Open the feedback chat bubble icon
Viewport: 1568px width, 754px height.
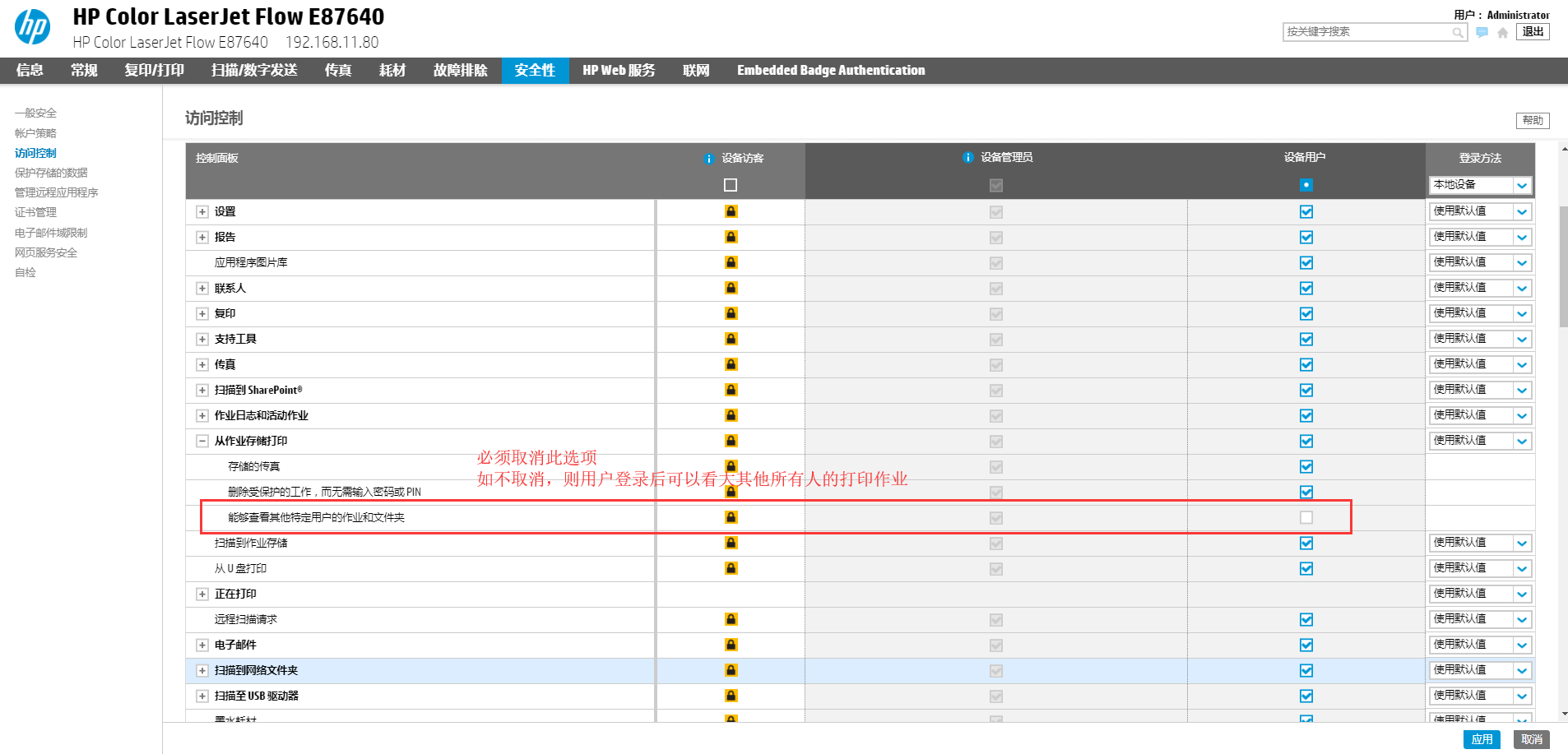click(x=1482, y=32)
